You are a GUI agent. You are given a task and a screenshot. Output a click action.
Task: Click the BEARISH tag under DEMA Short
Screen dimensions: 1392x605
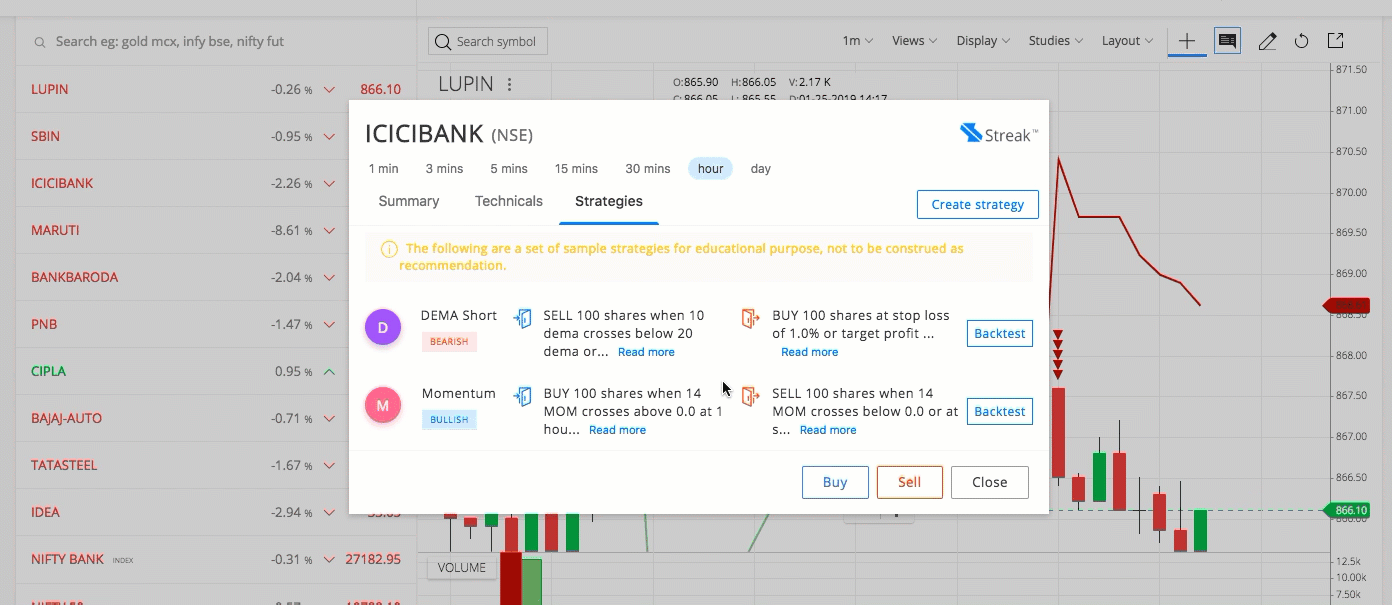[x=449, y=342]
